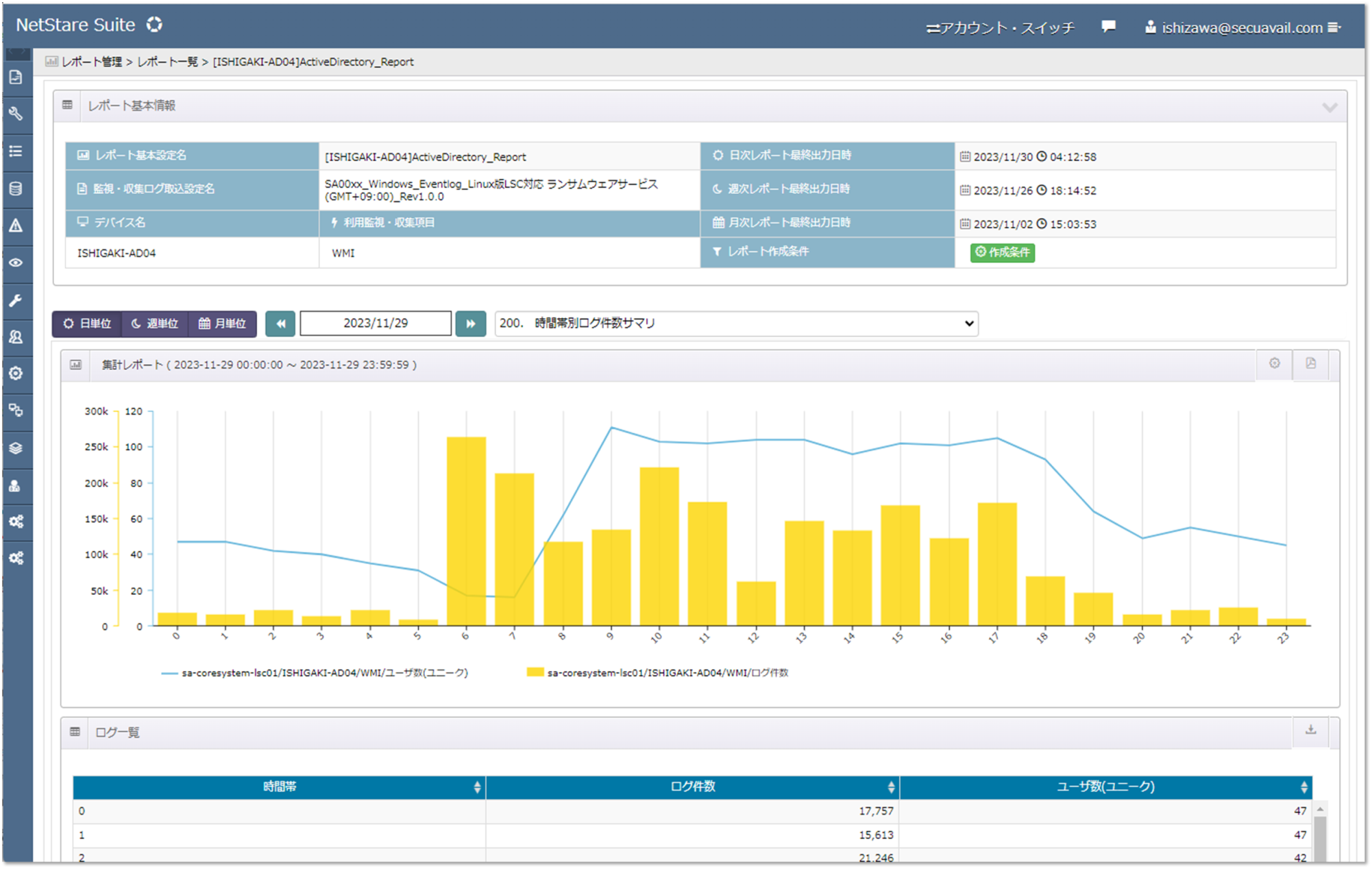Open the chat message icon in header
Image resolution: width=1372 pixels, height=869 pixels.
click(1108, 27)
